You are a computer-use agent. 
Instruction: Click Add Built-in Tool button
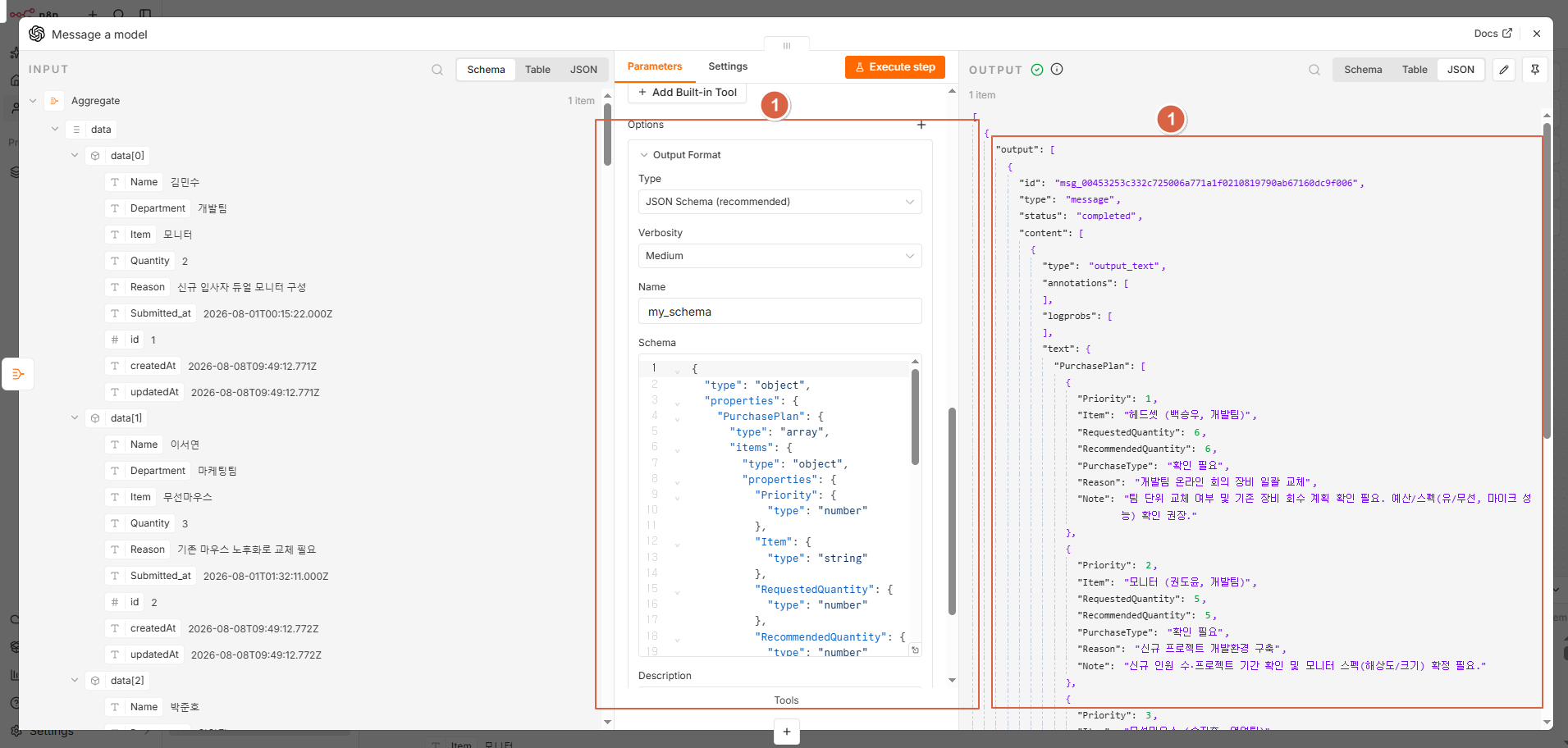pos(688,93)
